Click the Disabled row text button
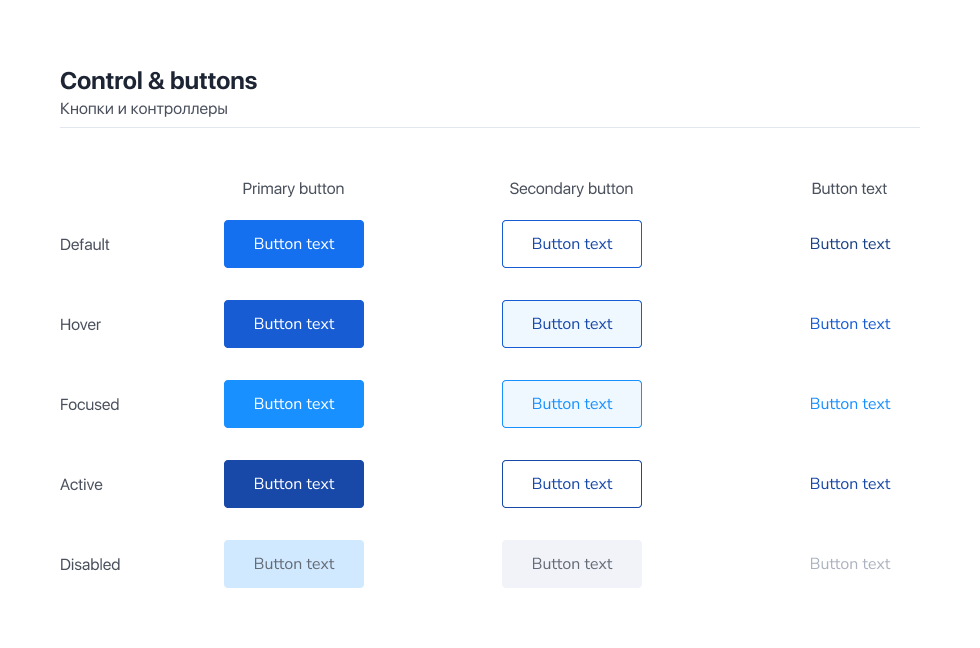Image resolution: width=980 pixels, height=648 pixels. tap(850, 564)
